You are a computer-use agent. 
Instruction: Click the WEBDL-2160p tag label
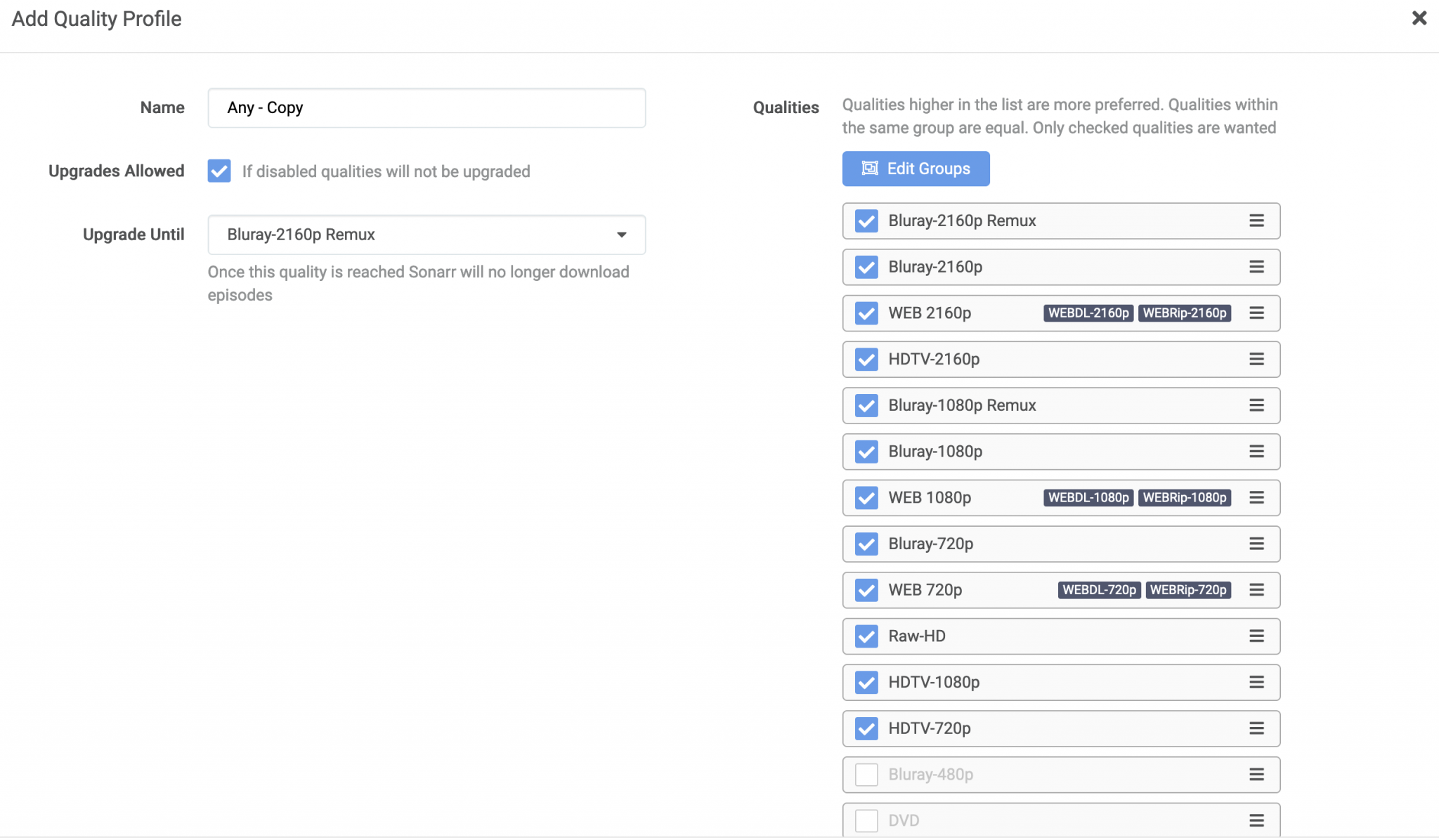point(1088,313)
